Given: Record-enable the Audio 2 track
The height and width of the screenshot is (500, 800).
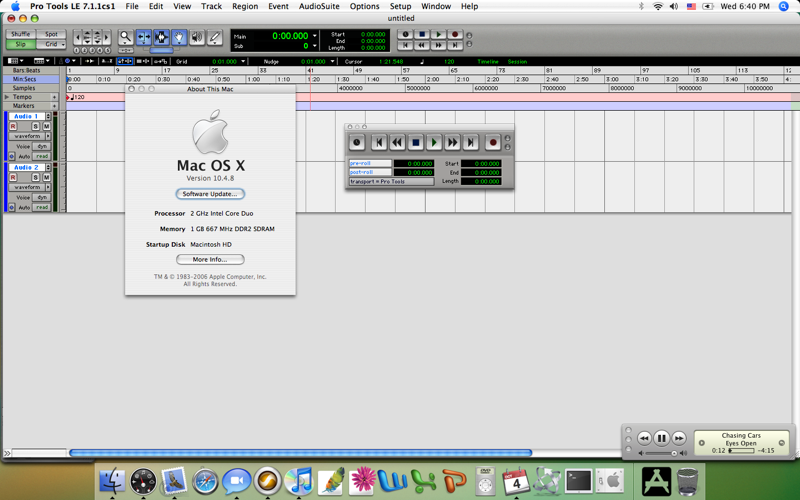Looking at the screenshot, I should point(13,177).
